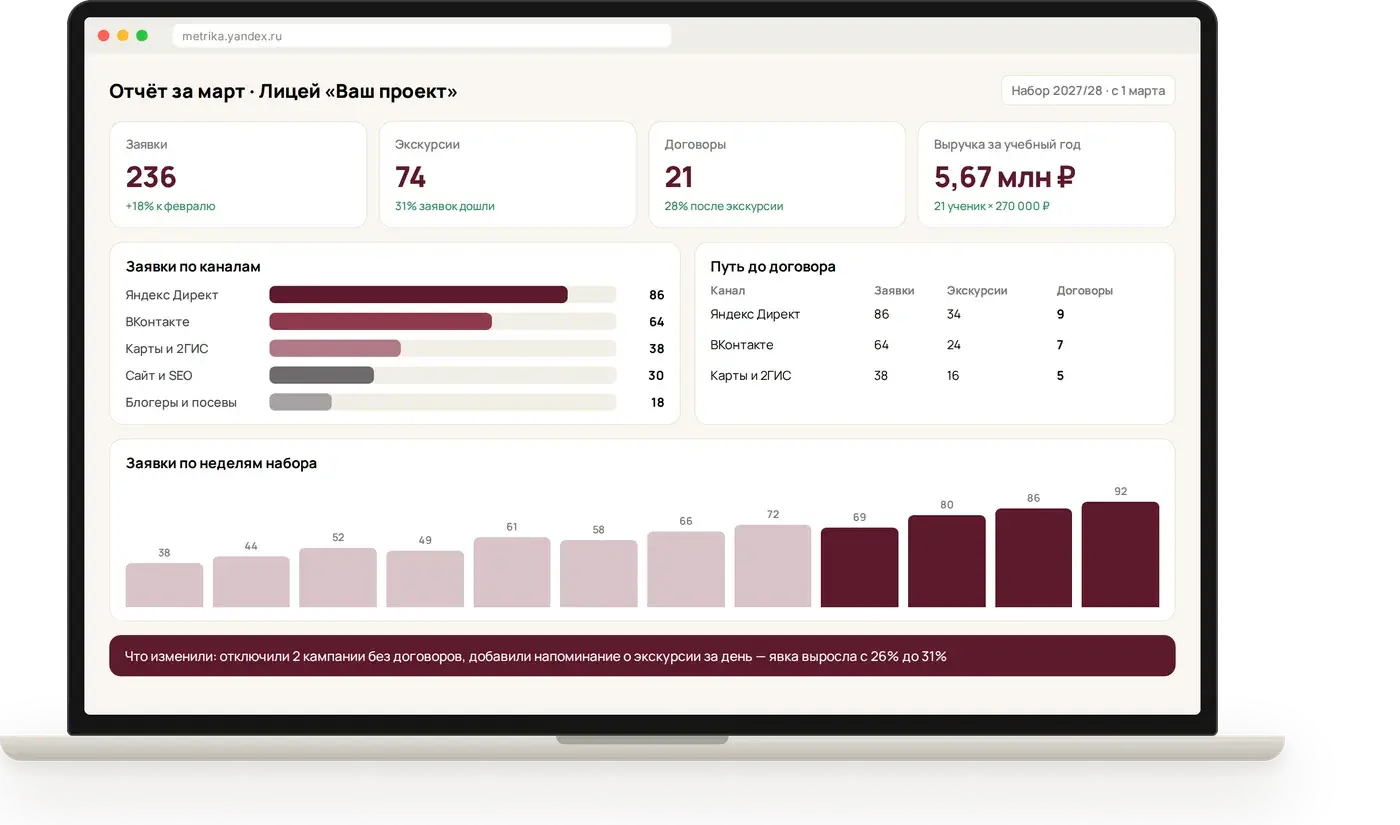Image resolution: width=1400 pixels, height=825 pixels.
Task: Click the red close window dot
Action: (104, 36)
